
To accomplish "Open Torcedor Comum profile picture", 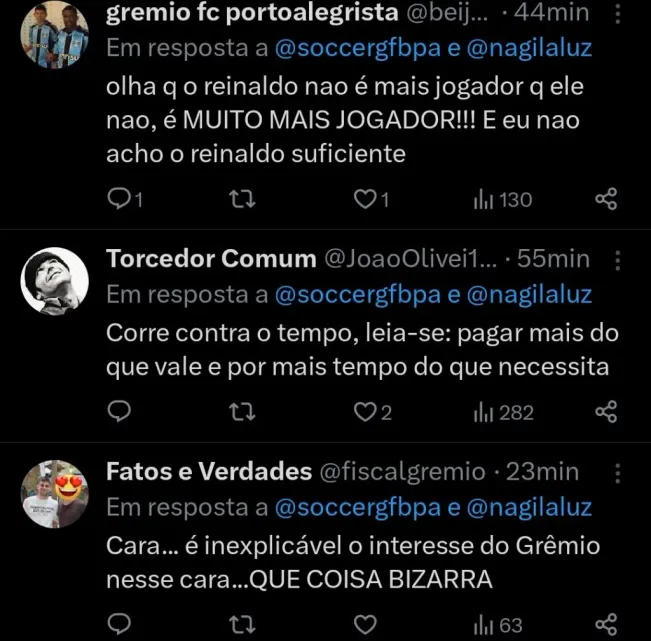I will [55, 280].
